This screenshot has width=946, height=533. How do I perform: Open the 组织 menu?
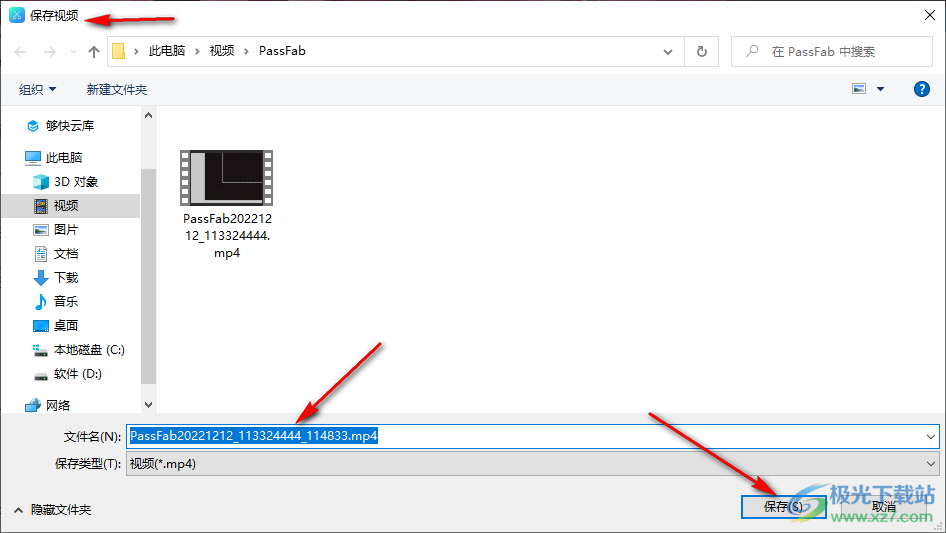(37, 89)
